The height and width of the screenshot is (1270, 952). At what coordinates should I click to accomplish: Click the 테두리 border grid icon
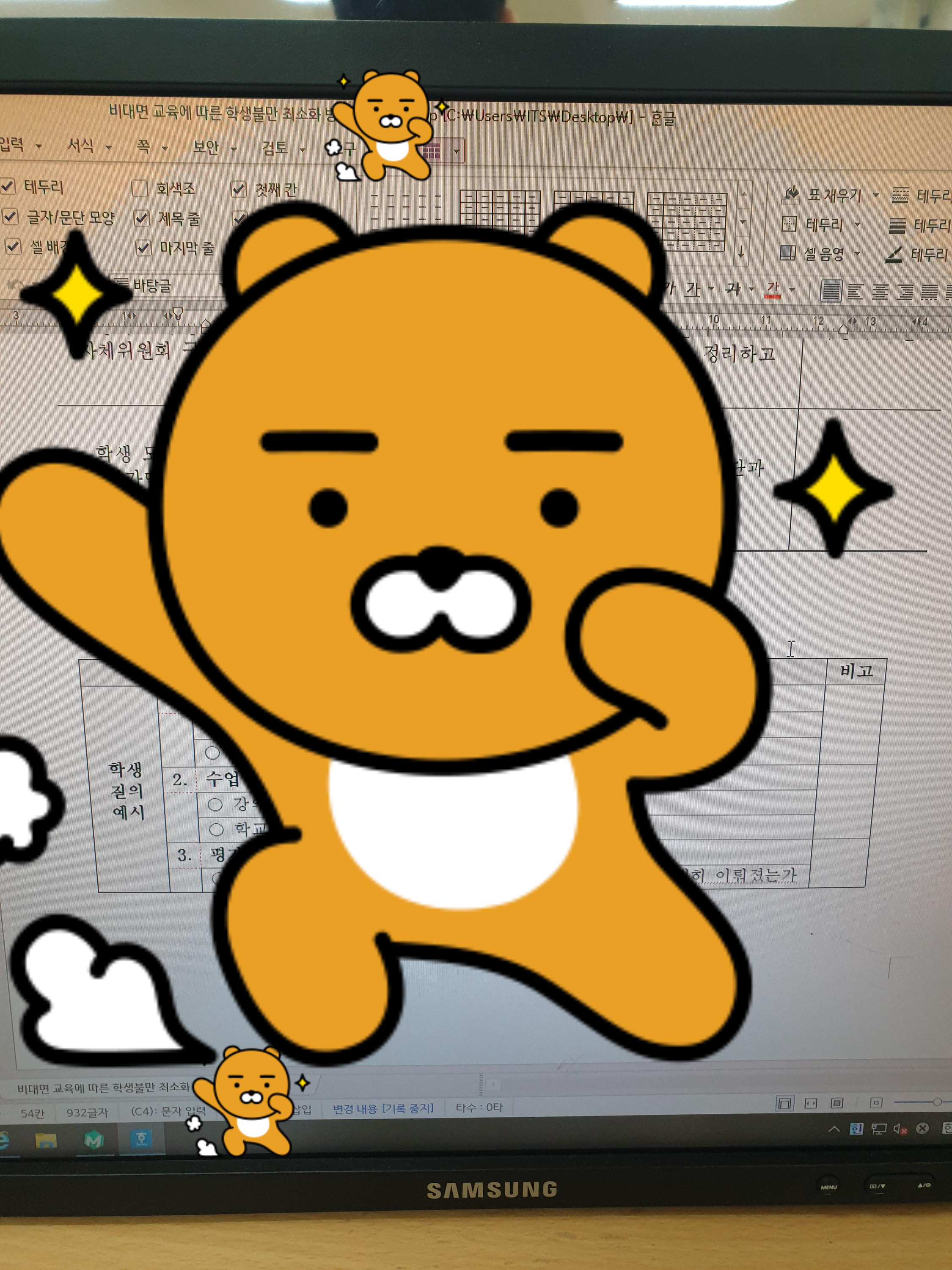click(x=790, y=224)
